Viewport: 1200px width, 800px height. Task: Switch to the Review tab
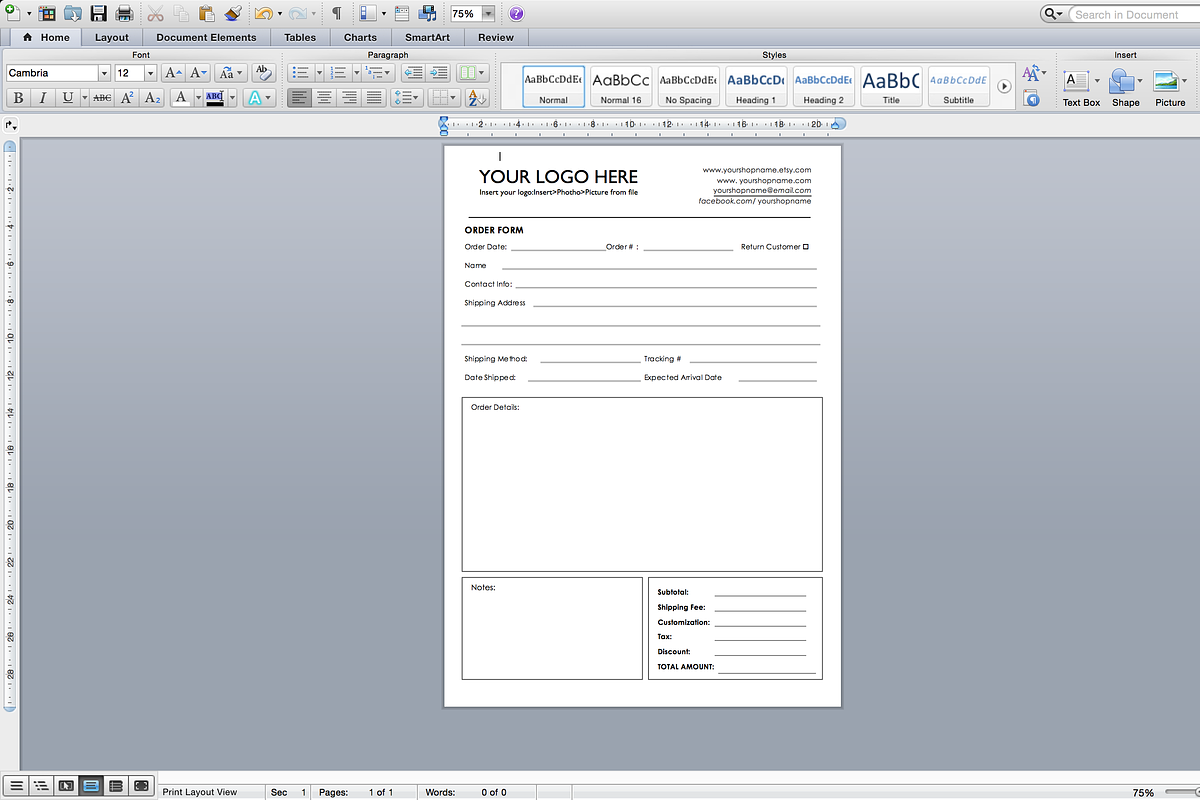click(496, 37)
